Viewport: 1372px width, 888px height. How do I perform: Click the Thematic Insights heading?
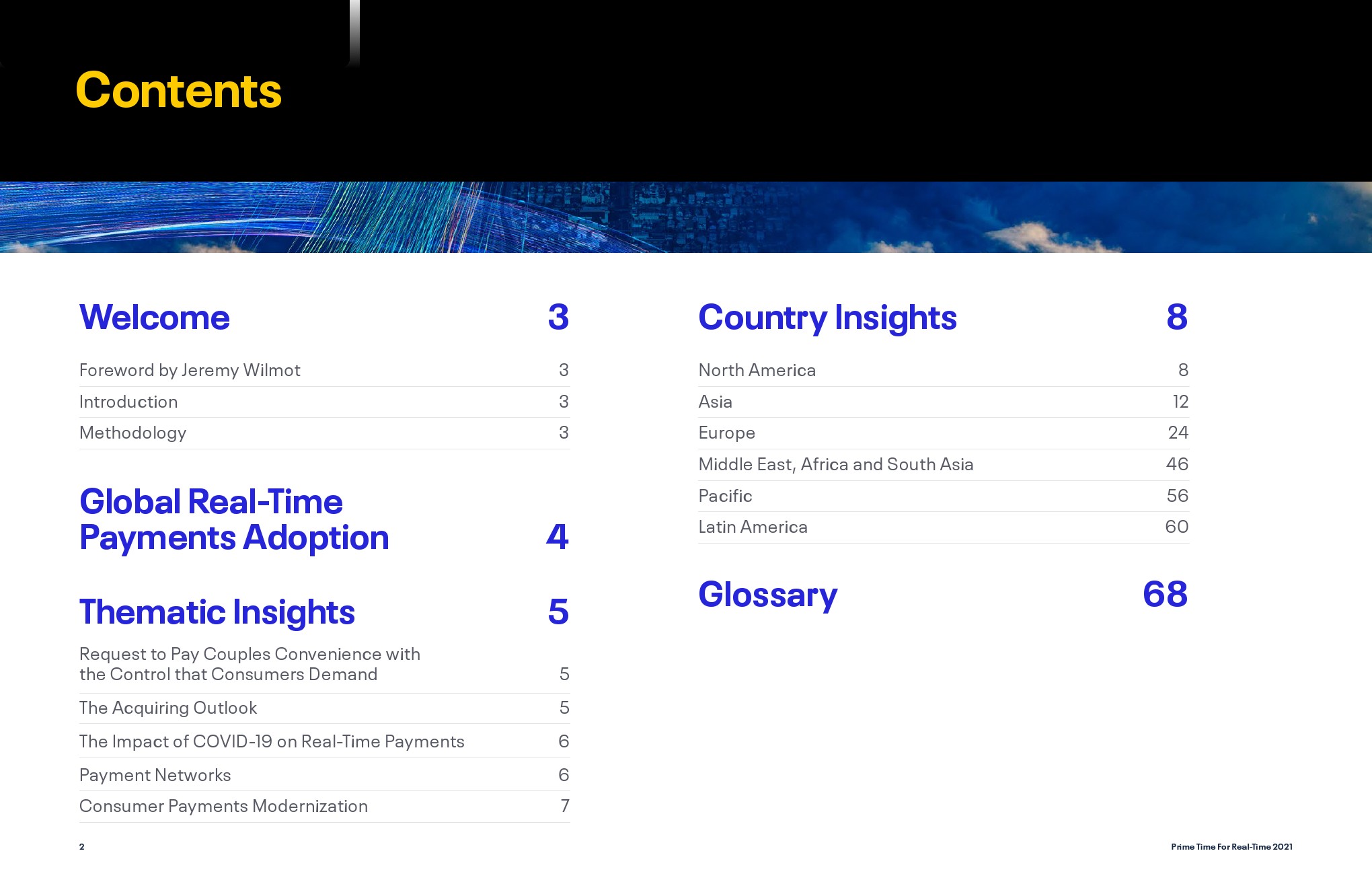[x=217, y=612]
